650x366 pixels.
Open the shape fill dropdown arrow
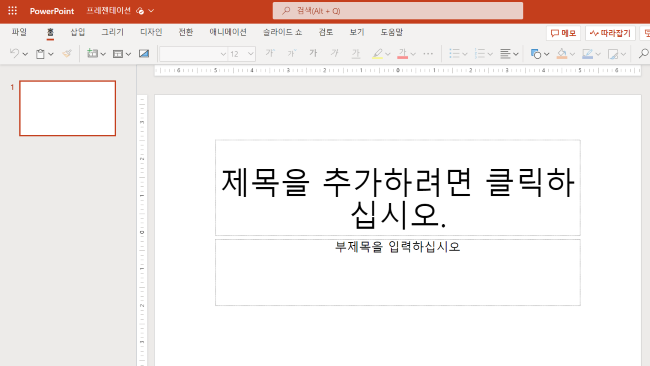[x=572, y=54]
